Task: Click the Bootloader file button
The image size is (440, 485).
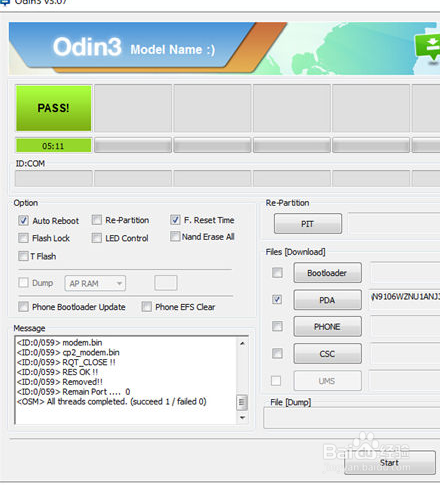Action: tap(327, 273)
